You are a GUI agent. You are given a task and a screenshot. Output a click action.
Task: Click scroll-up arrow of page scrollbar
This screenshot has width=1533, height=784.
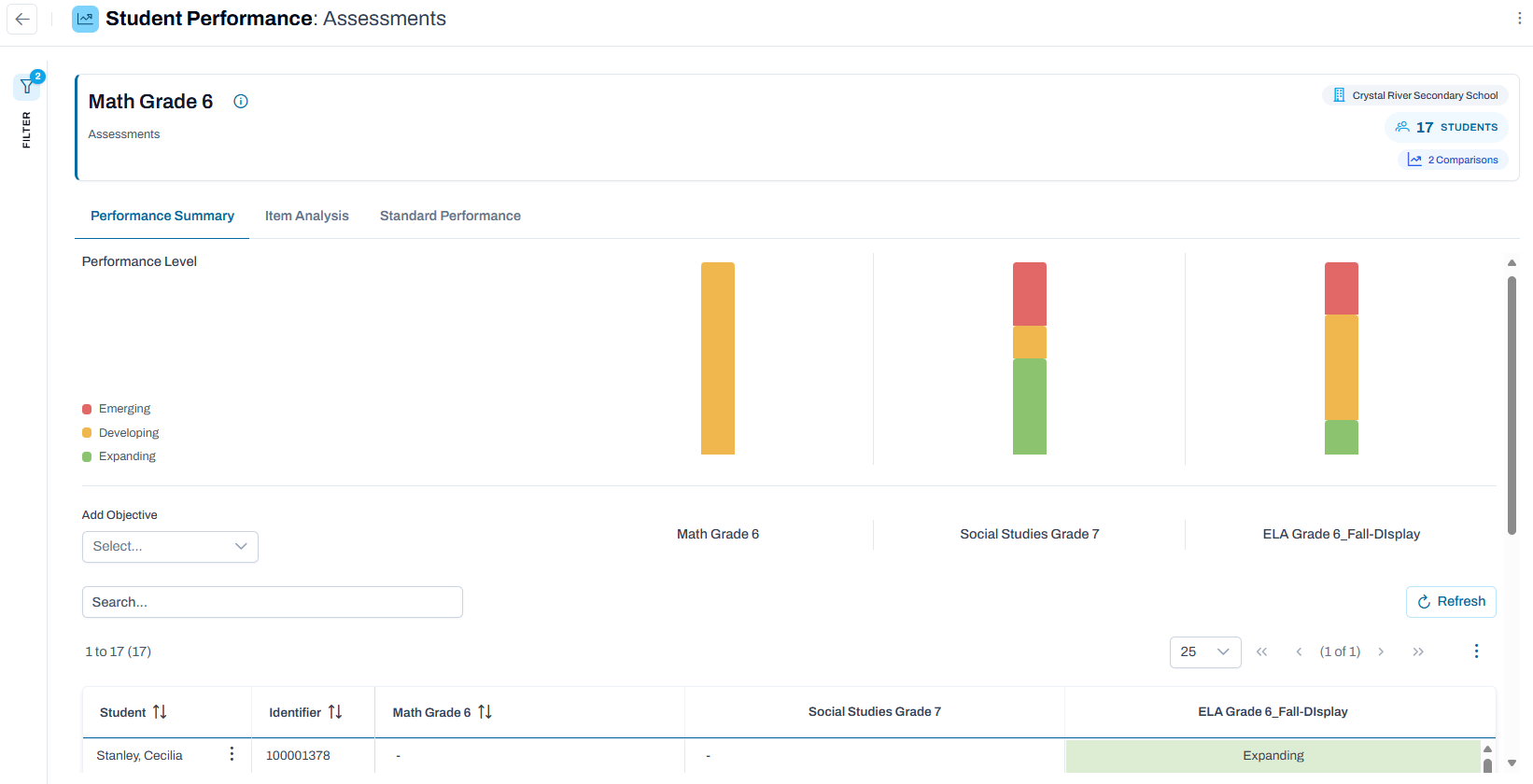click(x=1512, y=263)
